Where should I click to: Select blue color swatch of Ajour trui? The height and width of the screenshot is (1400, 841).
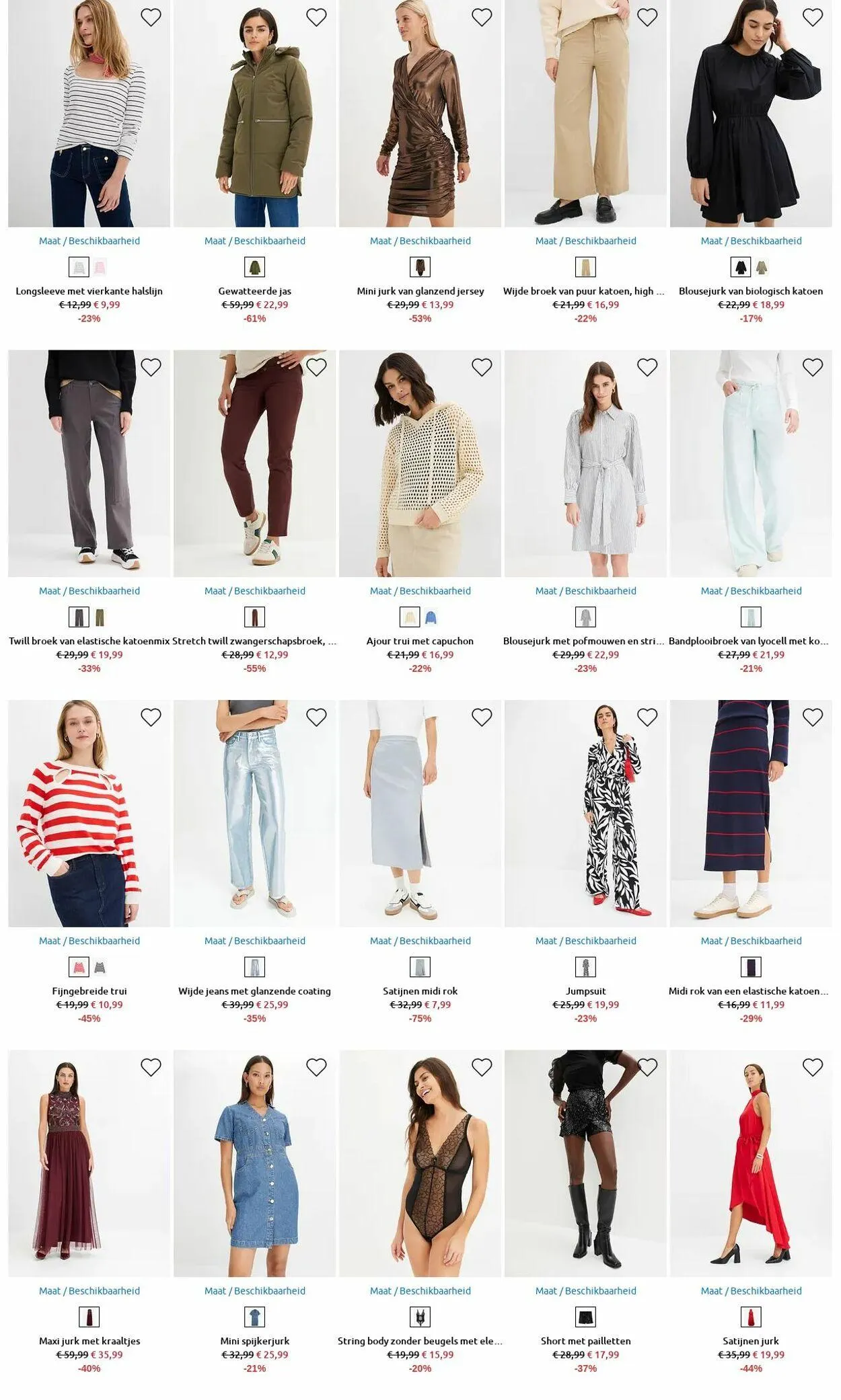[x=431, y=617]
